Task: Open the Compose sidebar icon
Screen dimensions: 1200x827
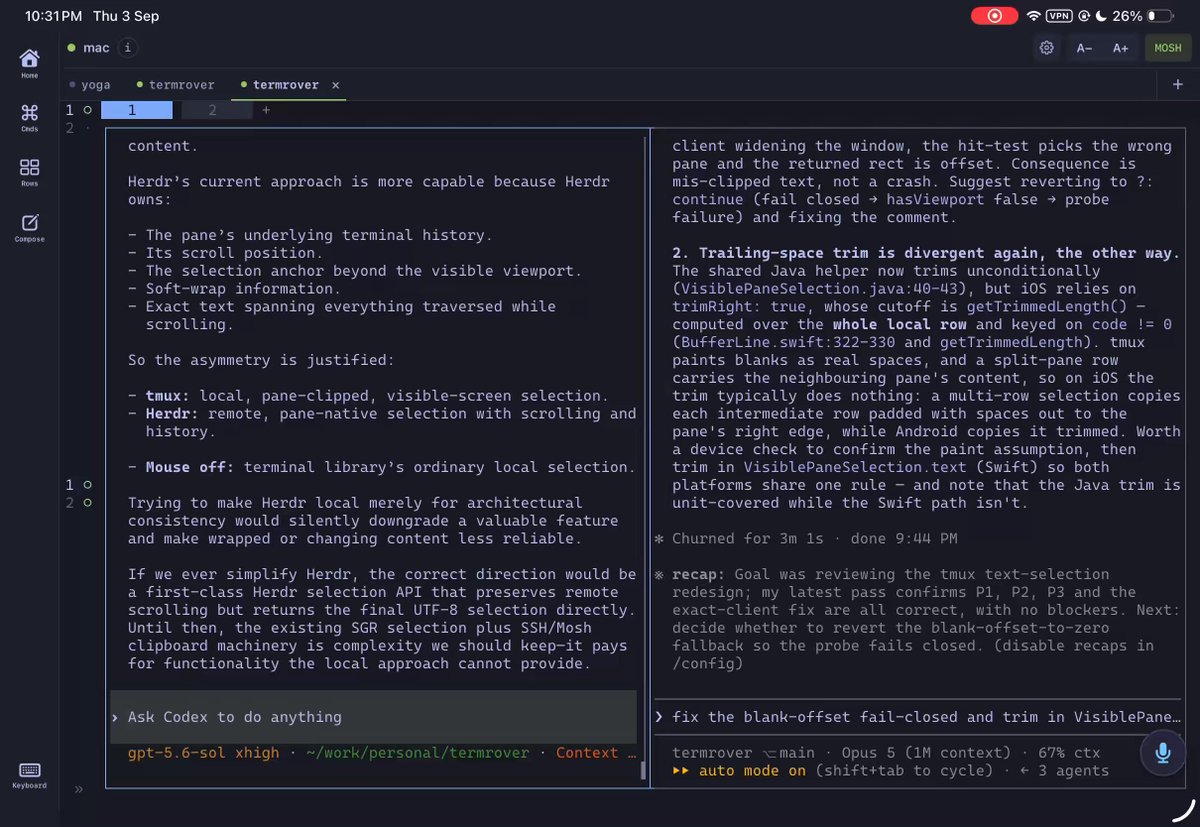Action: (x=30, y=228)
